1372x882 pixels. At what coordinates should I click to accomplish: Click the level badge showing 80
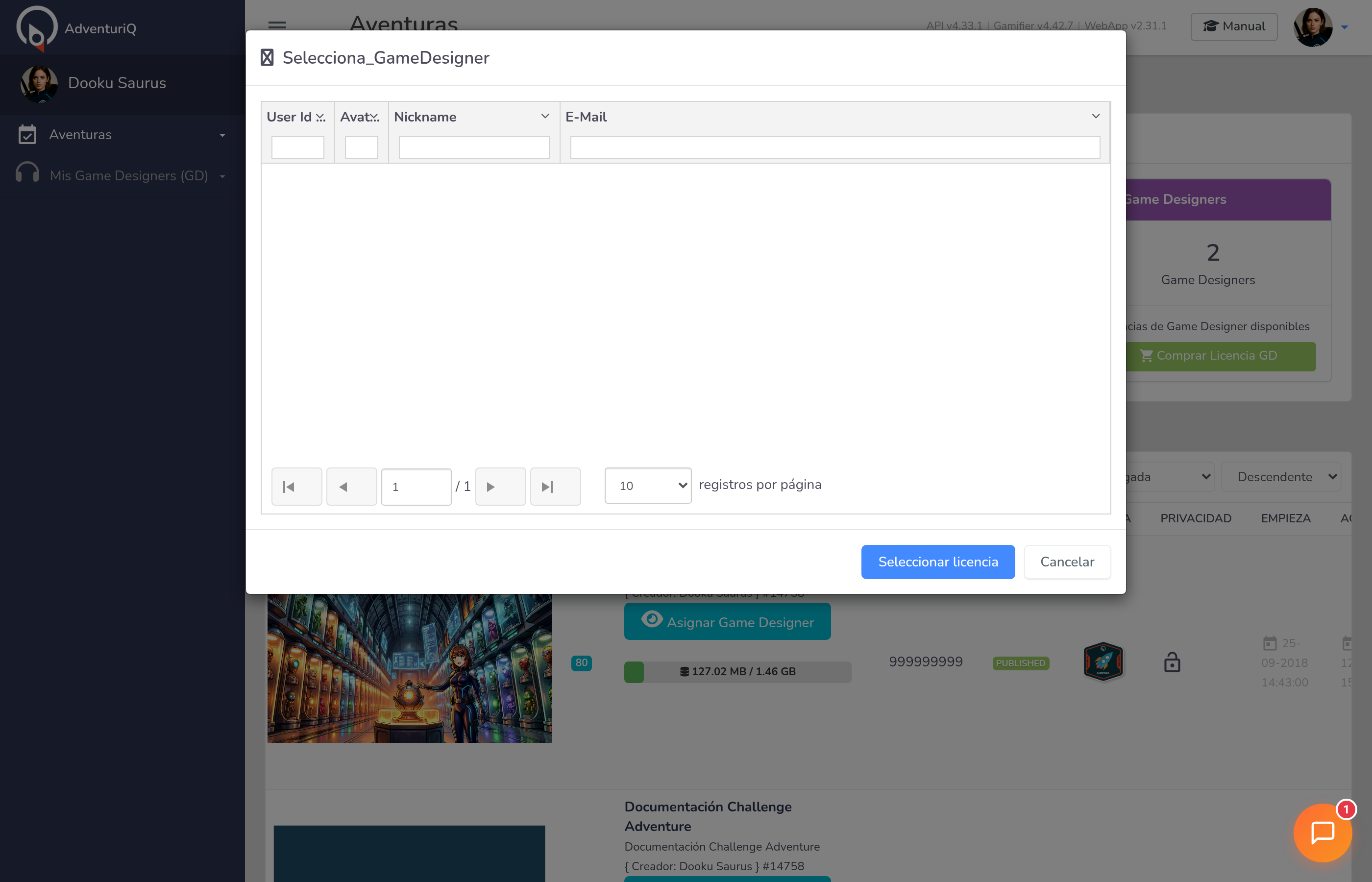tap(581, 662)
